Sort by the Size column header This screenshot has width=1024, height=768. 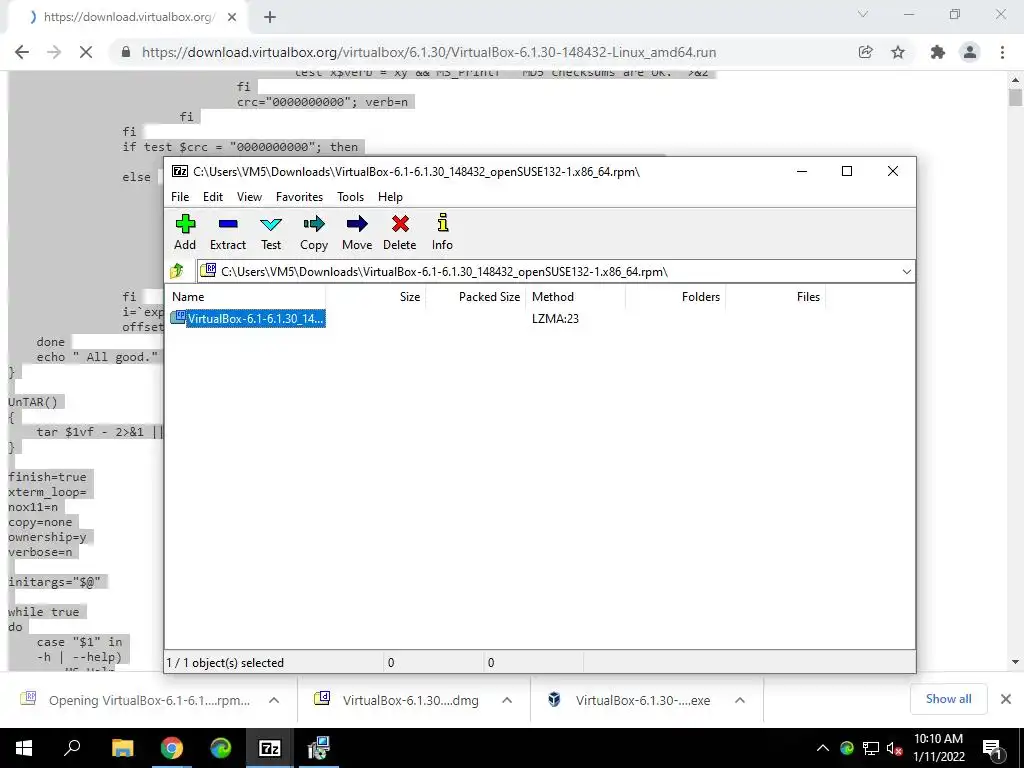click(x=376, y=296)
